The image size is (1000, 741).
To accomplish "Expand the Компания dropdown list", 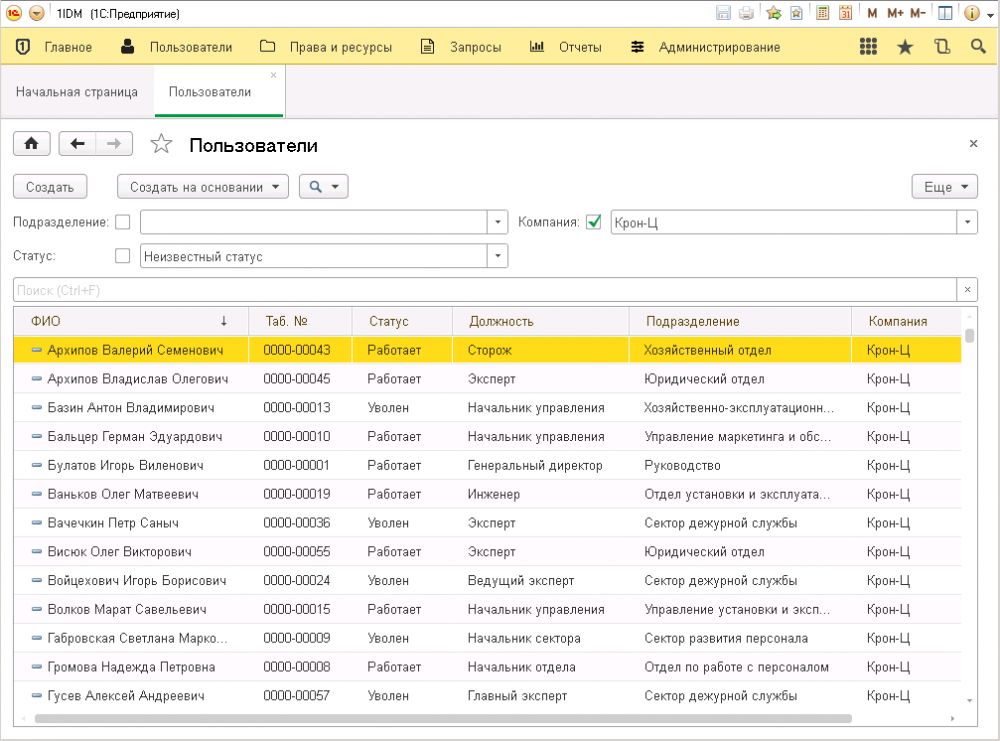I will [967, 222].
